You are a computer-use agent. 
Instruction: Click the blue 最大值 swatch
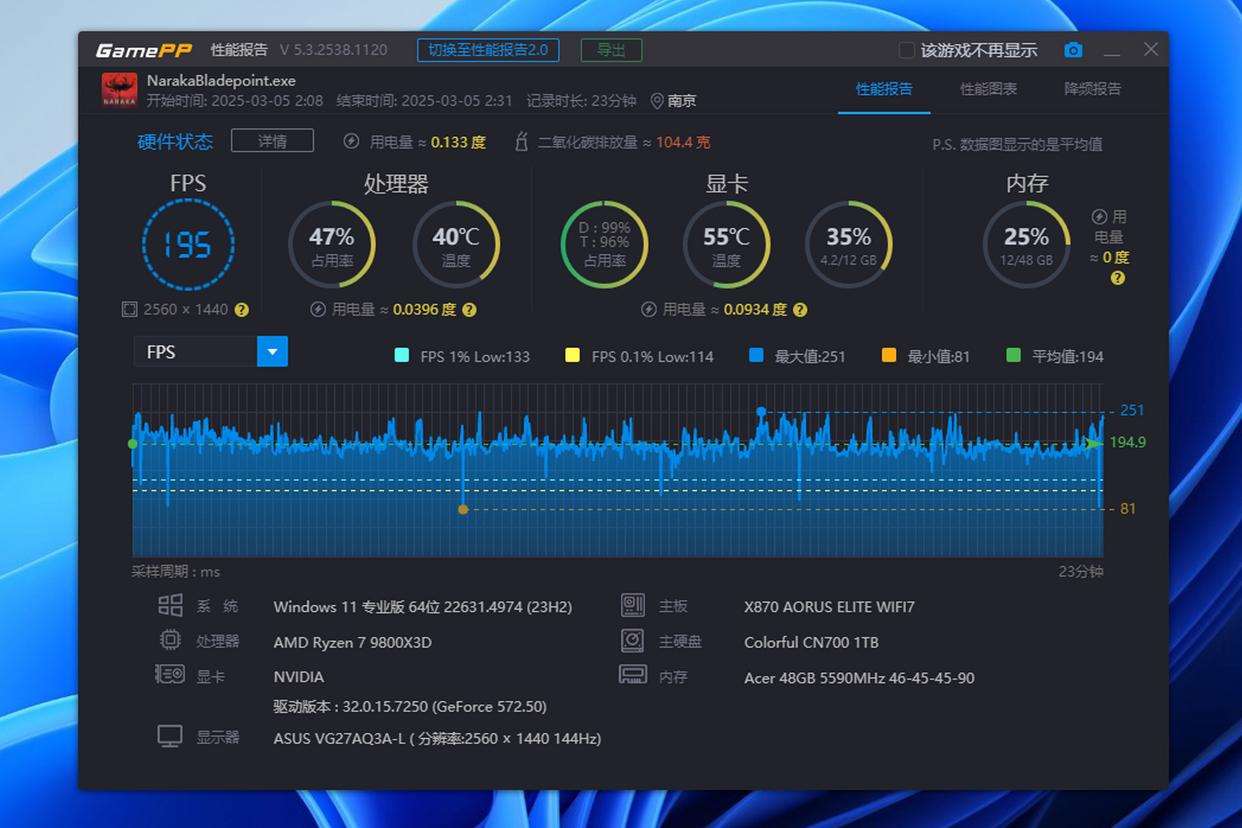(756, 355)
